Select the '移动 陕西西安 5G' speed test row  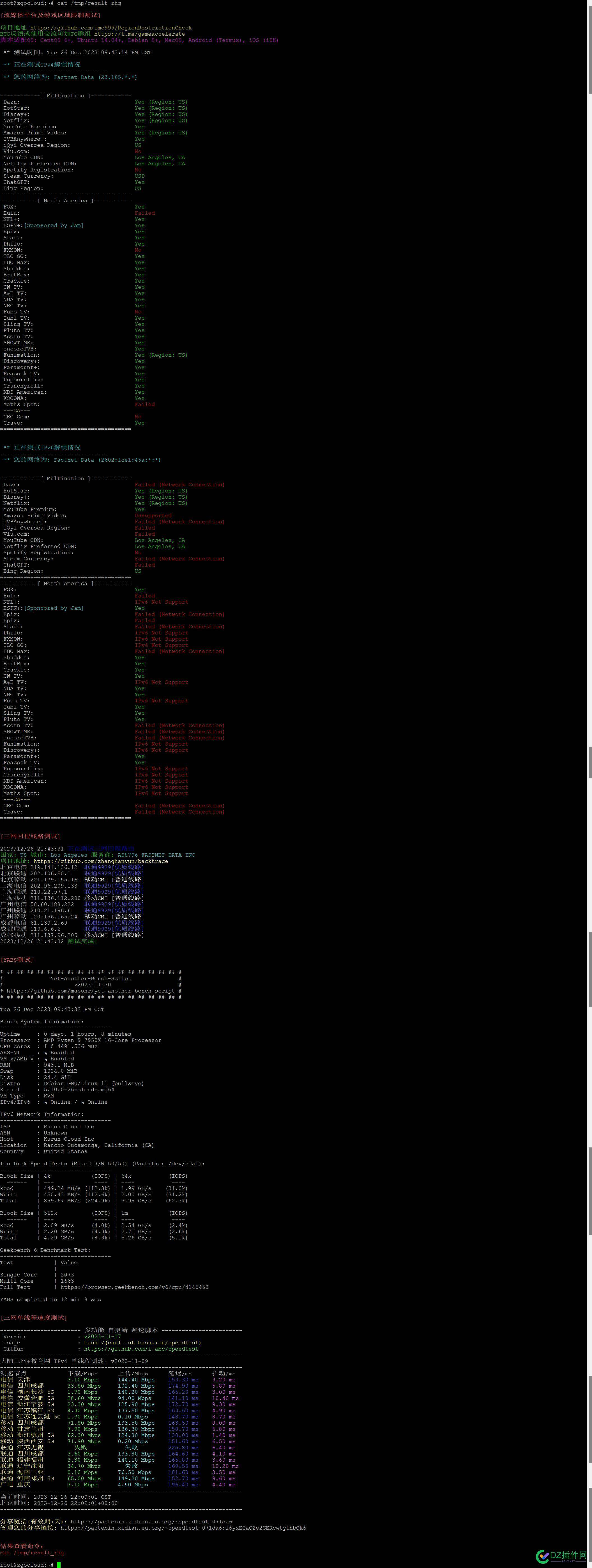118,1441
